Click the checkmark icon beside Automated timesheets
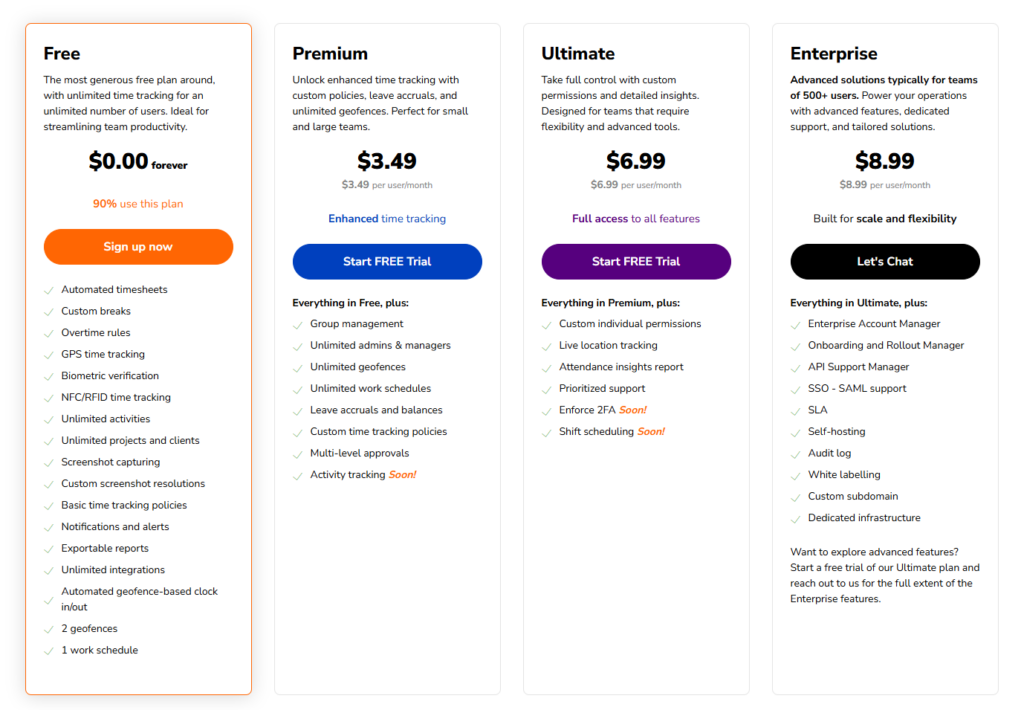Screen dimensions: 1024x710 pos(49,289)
